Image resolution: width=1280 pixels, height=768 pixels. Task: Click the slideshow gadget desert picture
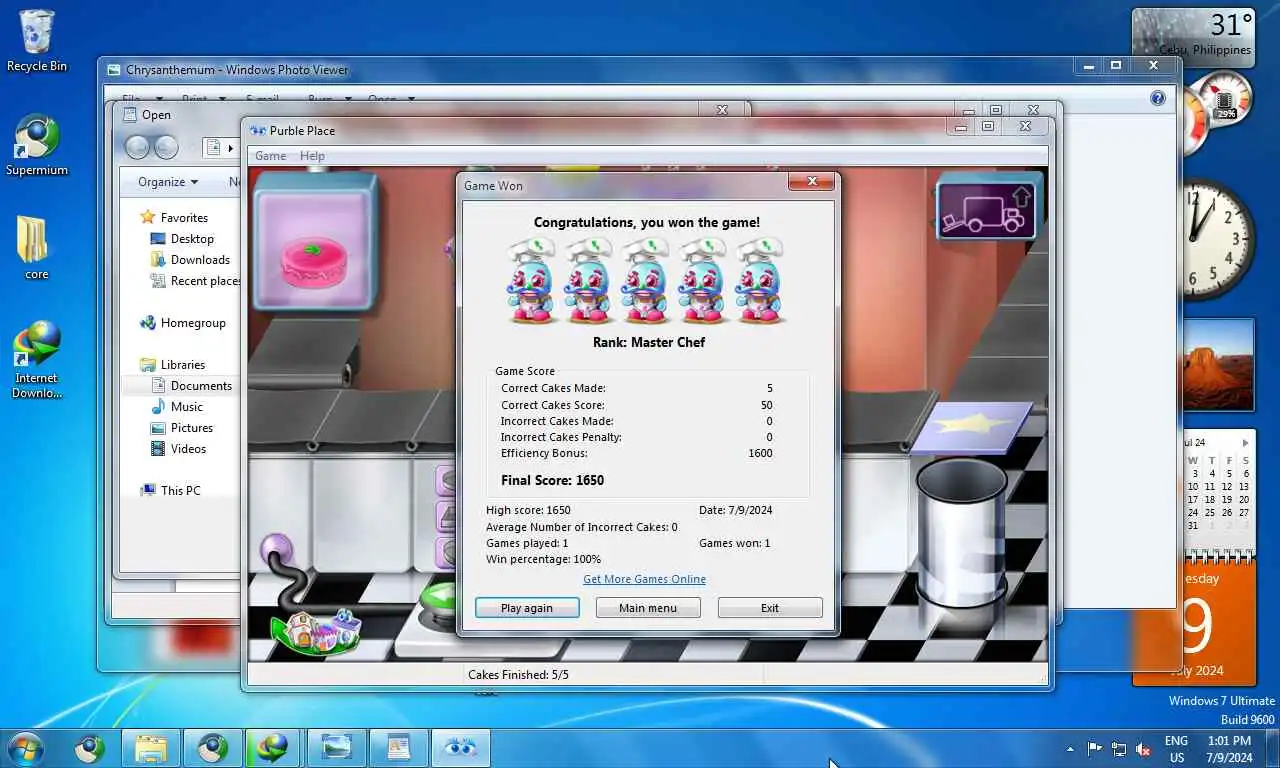tap(1217, 365)
